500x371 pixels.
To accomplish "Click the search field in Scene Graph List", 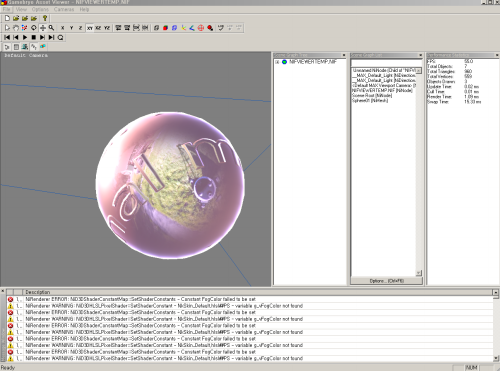I will (x=386, y=63).
